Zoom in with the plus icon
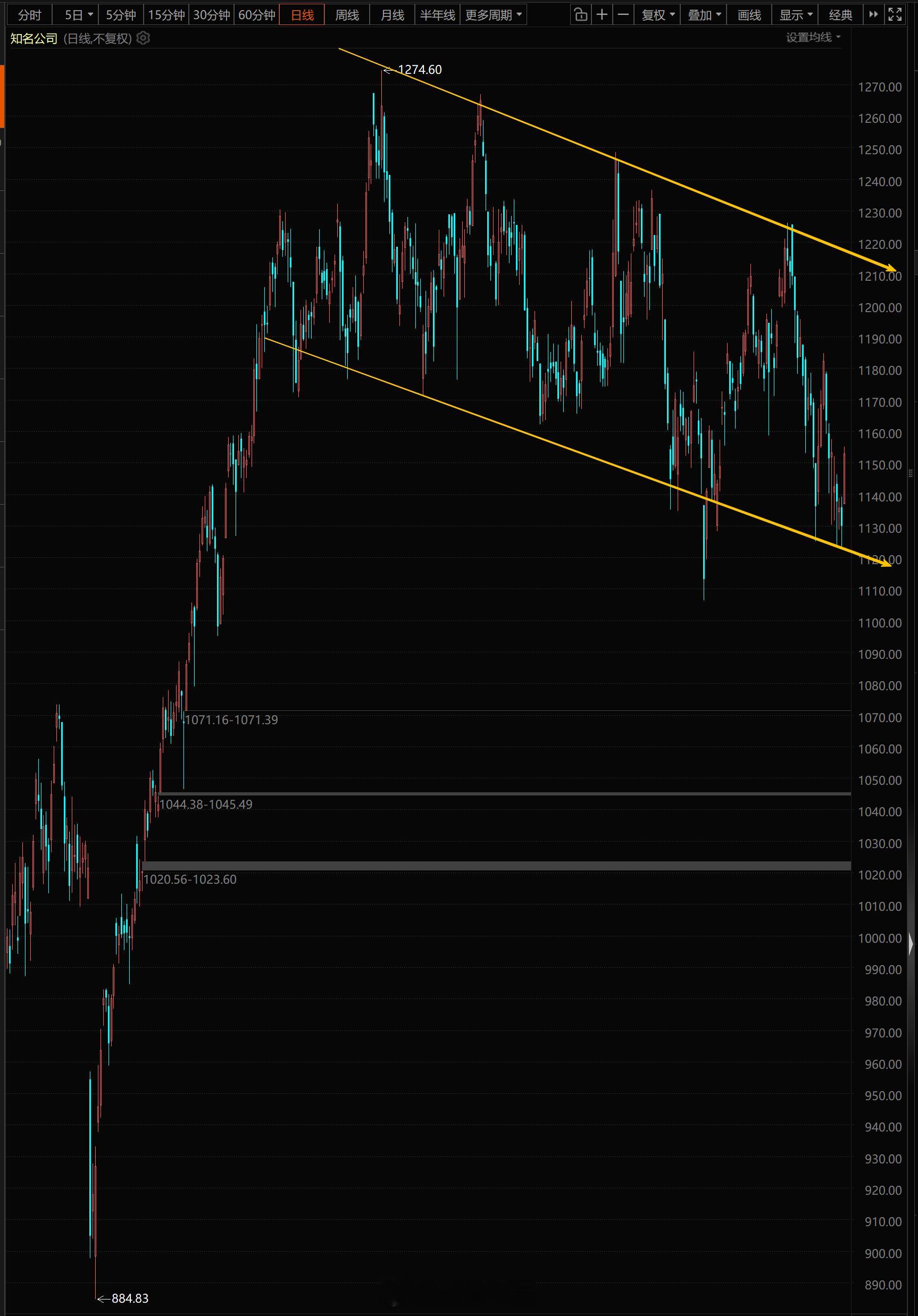 pyautogui.click(x=602, y=15)
